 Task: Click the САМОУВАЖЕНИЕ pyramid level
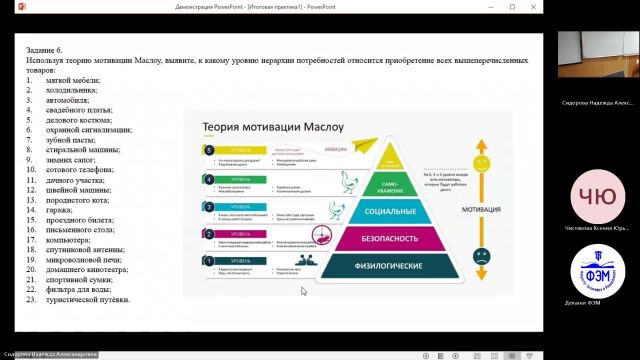click(390, 185)
